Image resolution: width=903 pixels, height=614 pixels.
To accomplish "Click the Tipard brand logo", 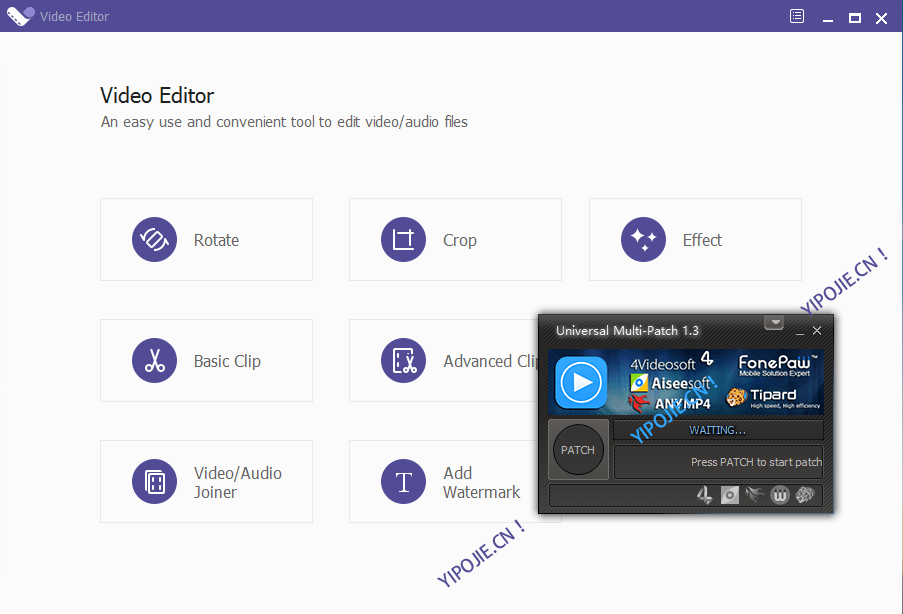I will click(773, 397).
